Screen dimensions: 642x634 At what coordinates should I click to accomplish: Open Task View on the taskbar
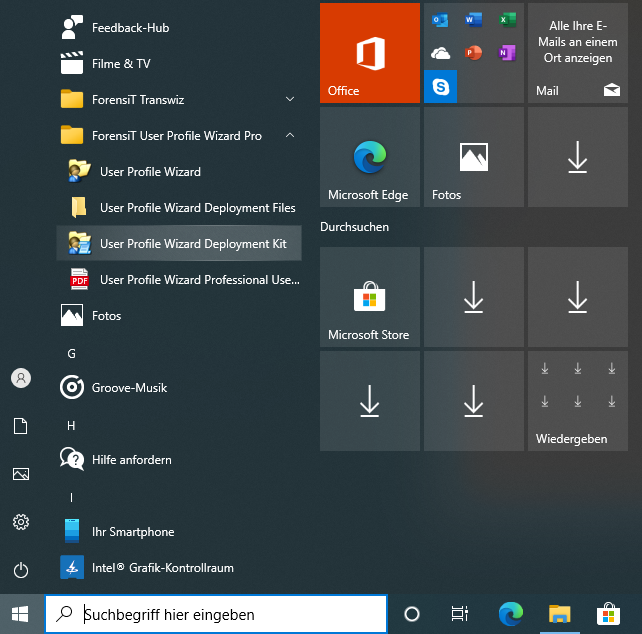coord(459,614)
